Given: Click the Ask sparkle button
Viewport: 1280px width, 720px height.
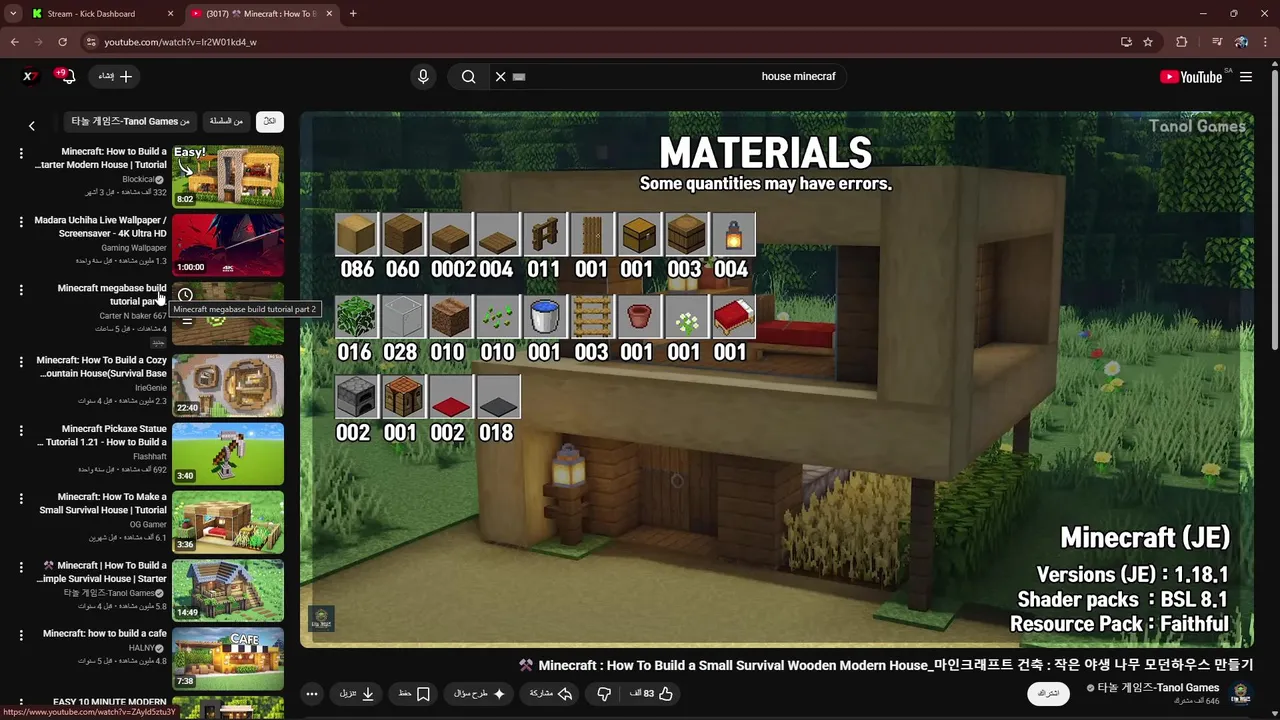Looking at the screenshot, I should click(x=480, y=693).
